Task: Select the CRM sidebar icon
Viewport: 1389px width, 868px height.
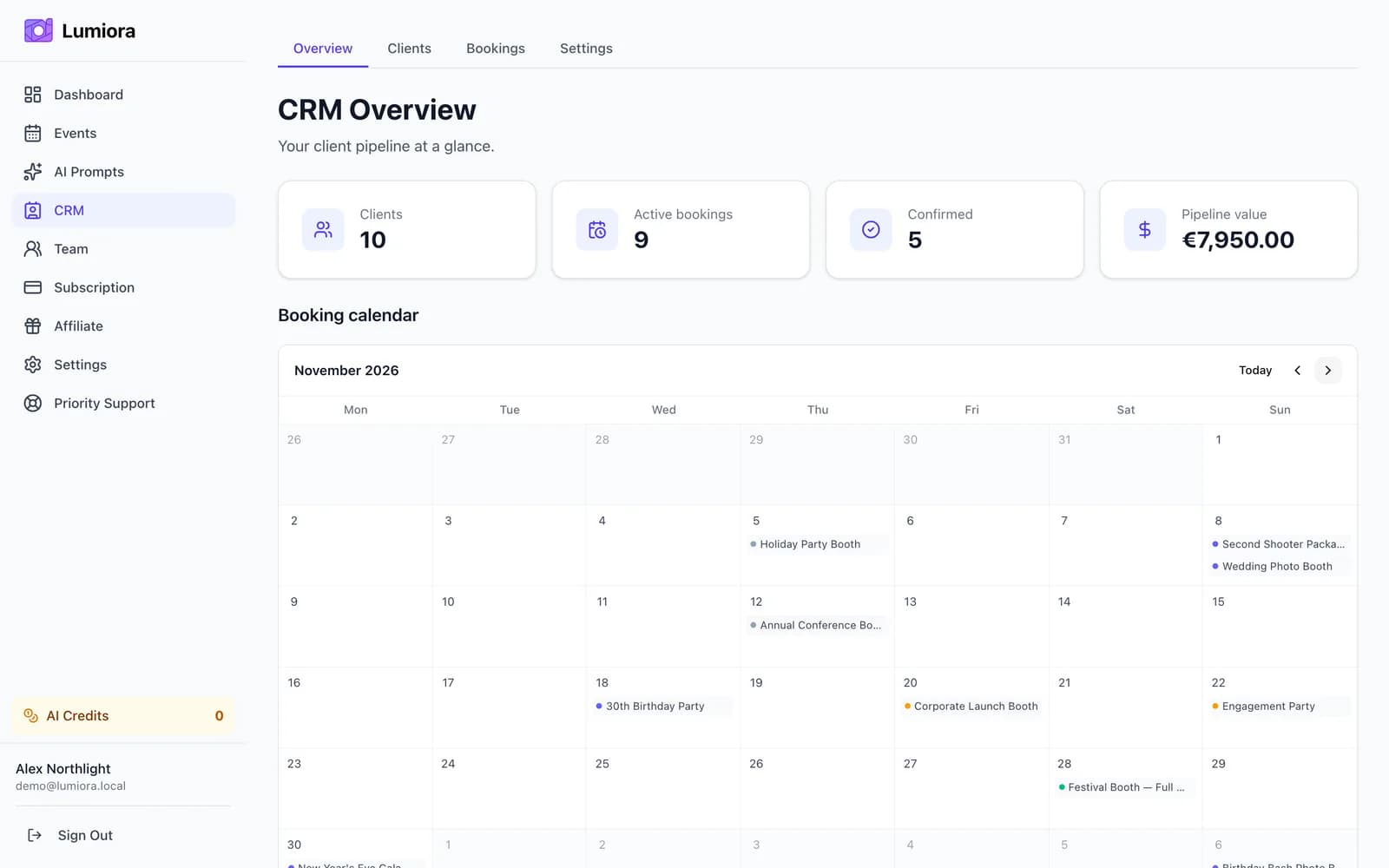Action: click(x=33, y=210)
